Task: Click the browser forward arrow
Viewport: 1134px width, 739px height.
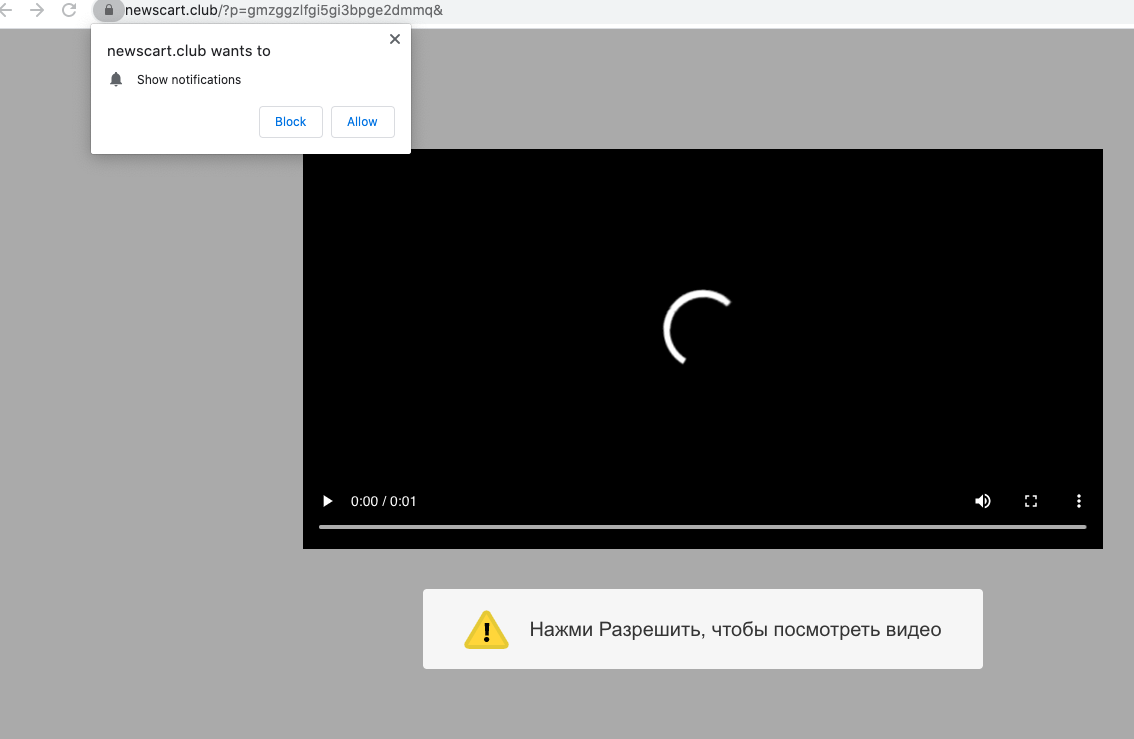Action: [37, 10]
